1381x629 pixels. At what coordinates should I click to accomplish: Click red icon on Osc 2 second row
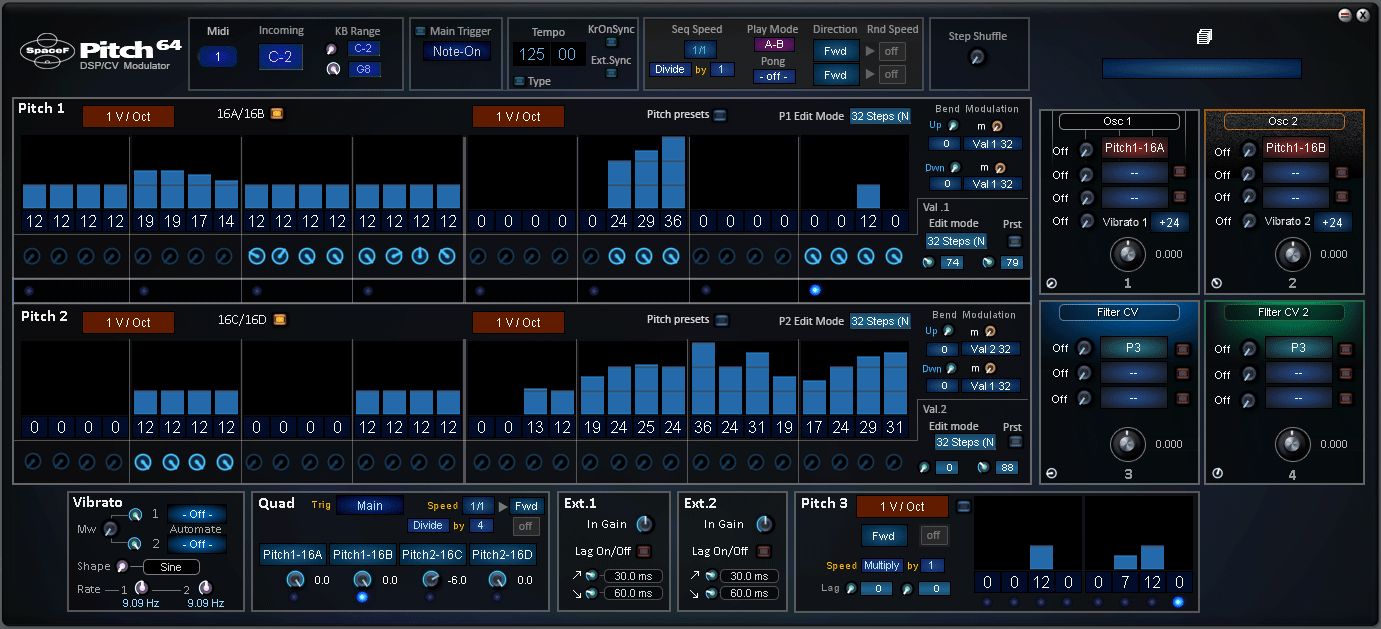pos(1341,173)
